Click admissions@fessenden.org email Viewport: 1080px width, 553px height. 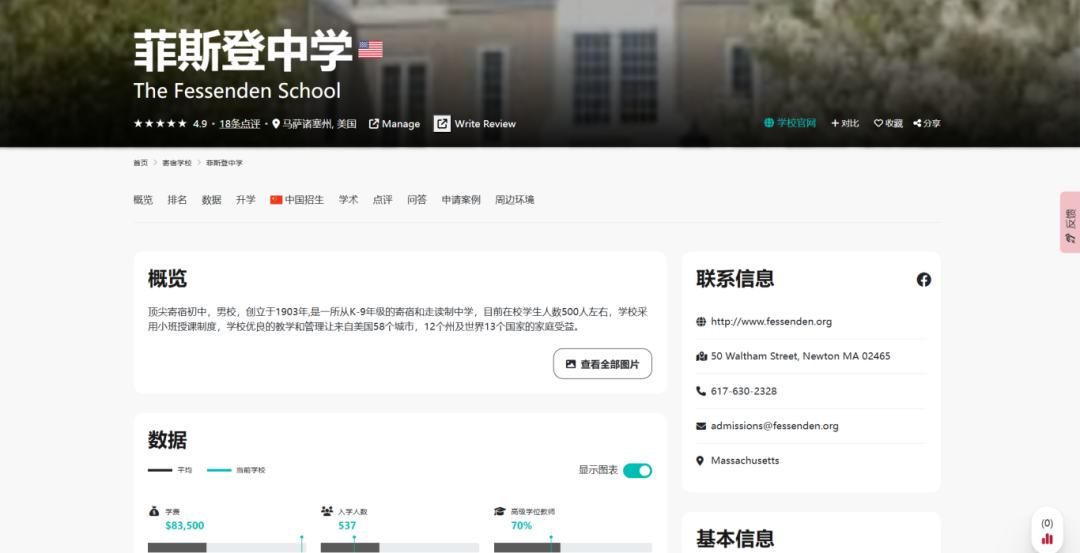775,426
